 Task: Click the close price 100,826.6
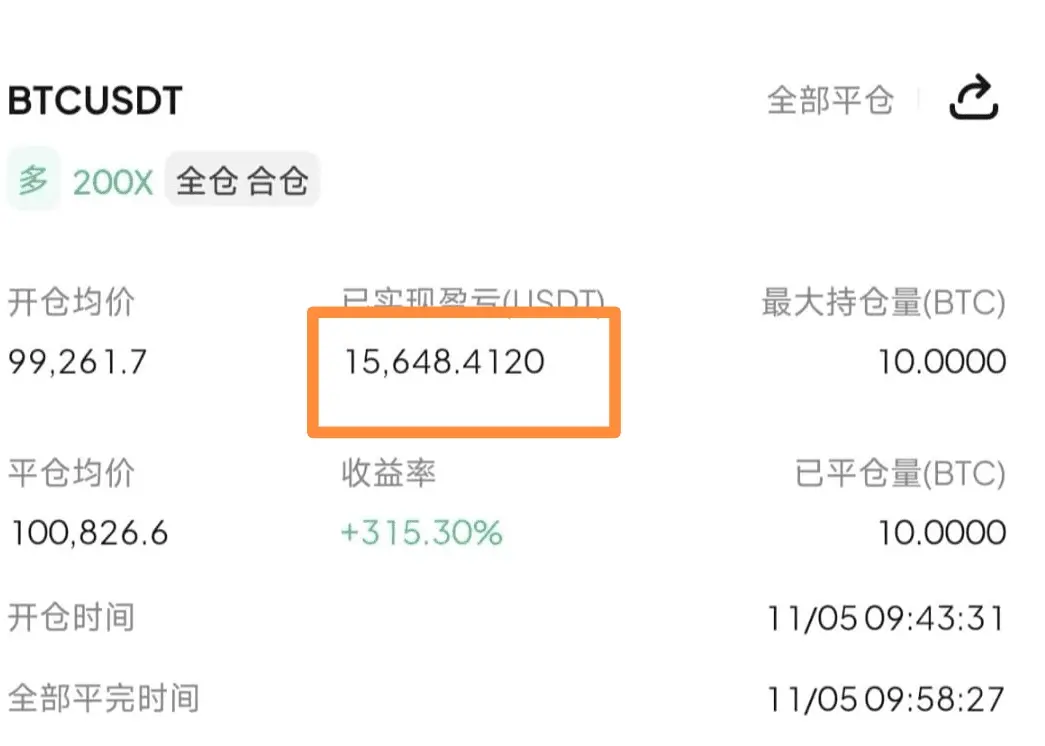click(x=89, y=532)
